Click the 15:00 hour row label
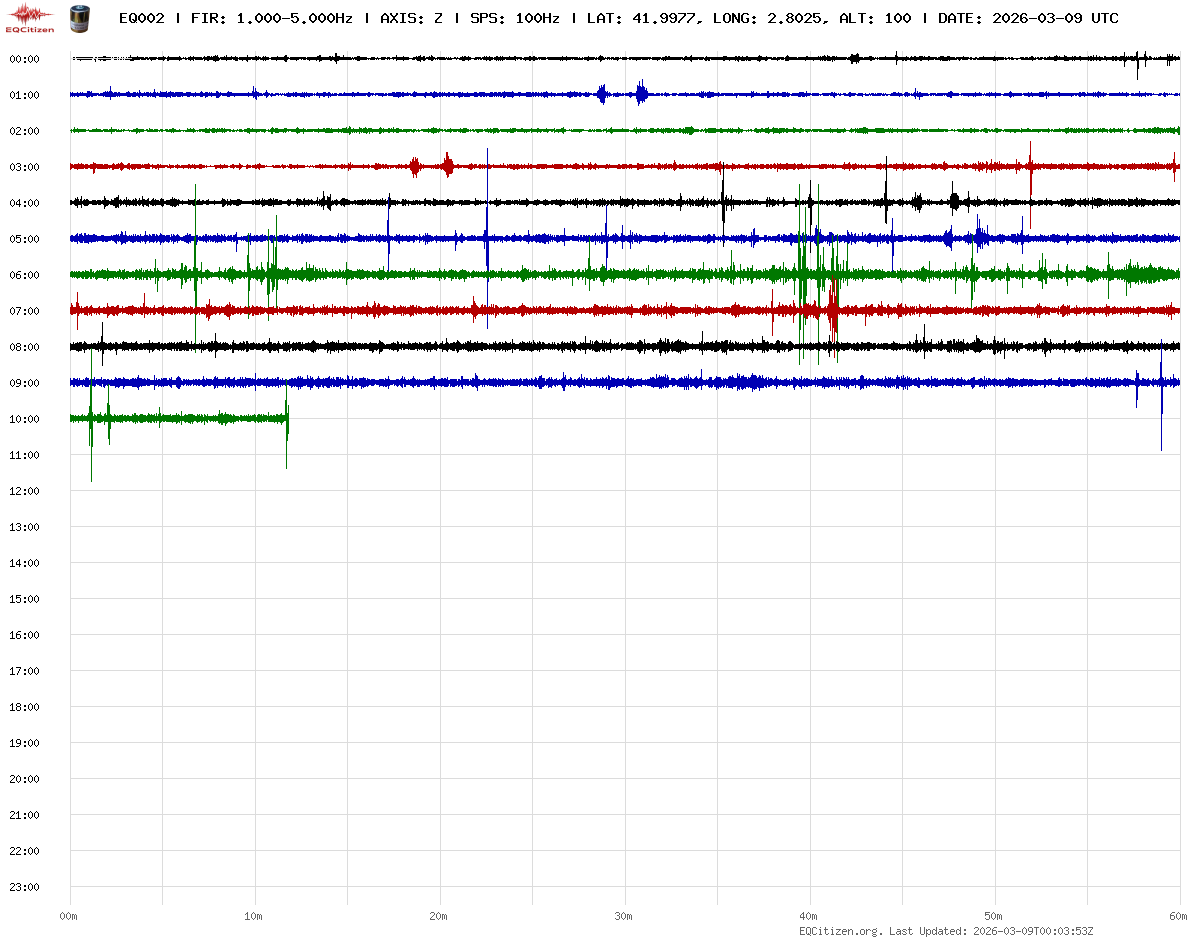This screenshot has height=940, width=1200. pyautogui.click(x=24, y=599)
